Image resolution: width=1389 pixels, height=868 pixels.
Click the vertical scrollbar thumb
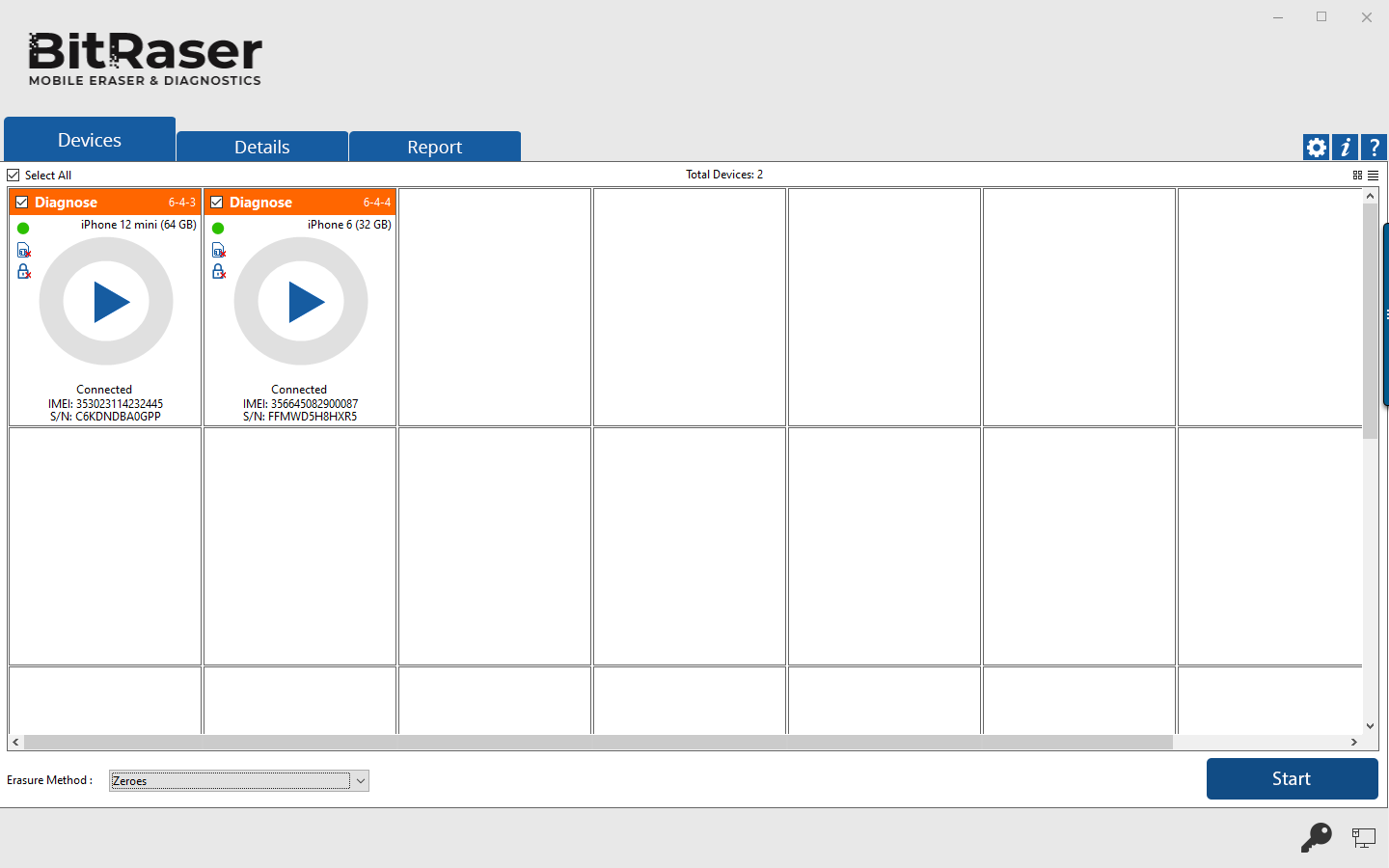(x=1370, y=321)
